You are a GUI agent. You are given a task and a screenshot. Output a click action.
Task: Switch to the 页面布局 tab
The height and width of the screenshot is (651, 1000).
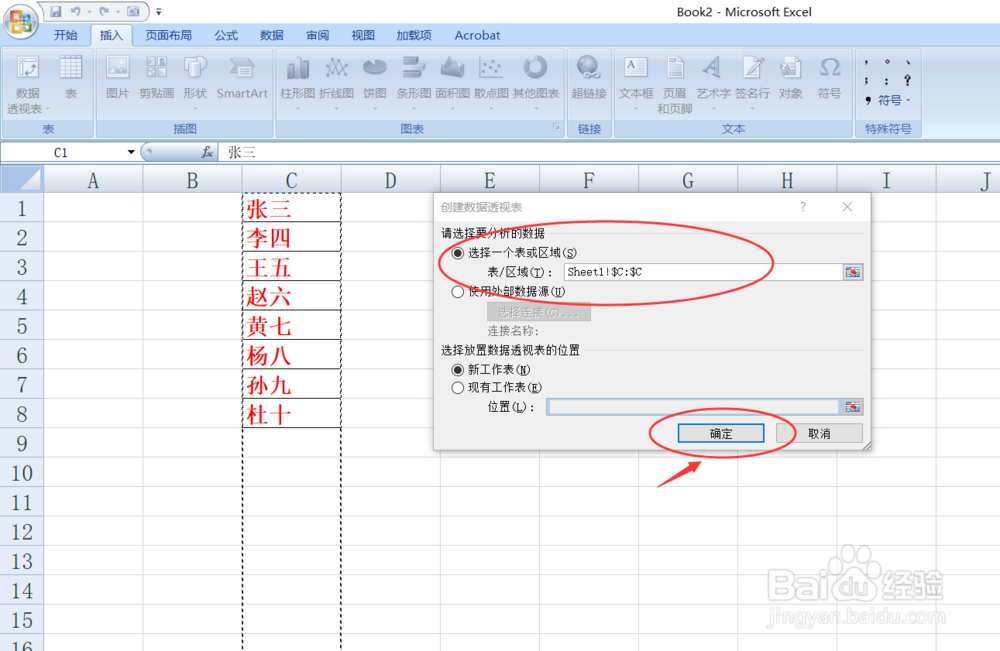[x=168, y=35]
